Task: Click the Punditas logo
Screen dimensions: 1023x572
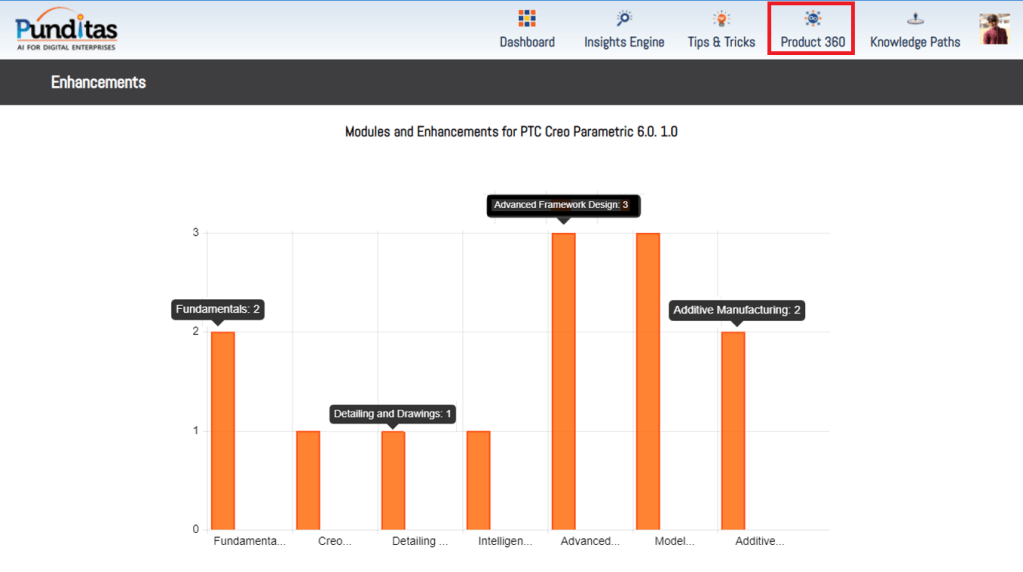Action: [x=67, y=29]
